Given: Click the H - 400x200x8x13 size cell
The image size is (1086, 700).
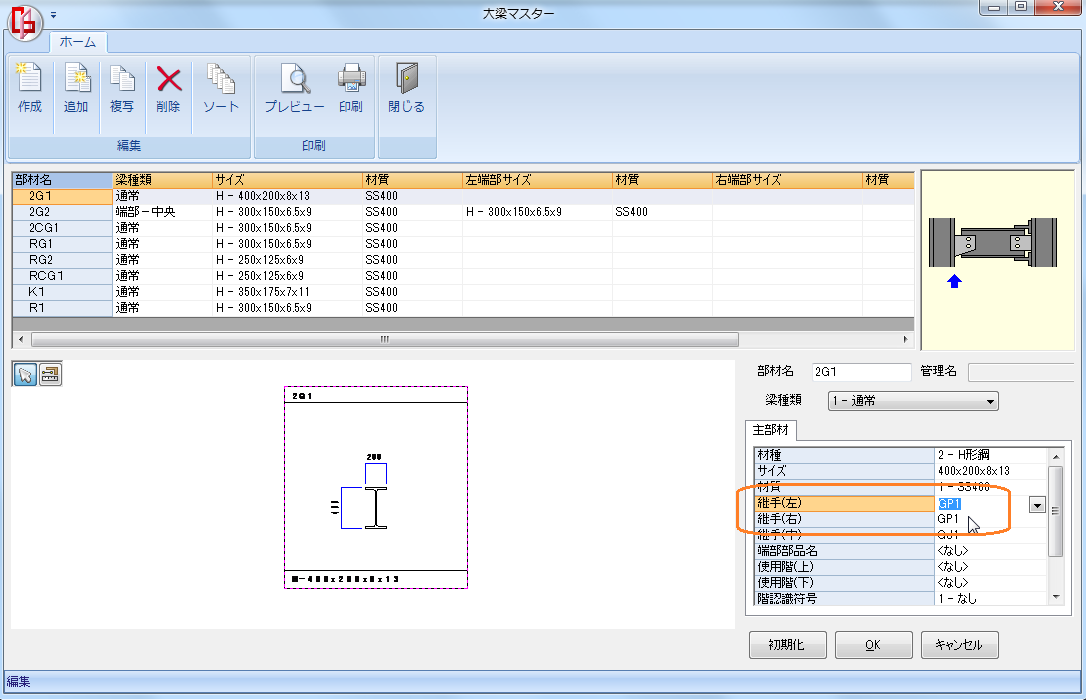Looking at the screenshot, I should click(287, 196).
